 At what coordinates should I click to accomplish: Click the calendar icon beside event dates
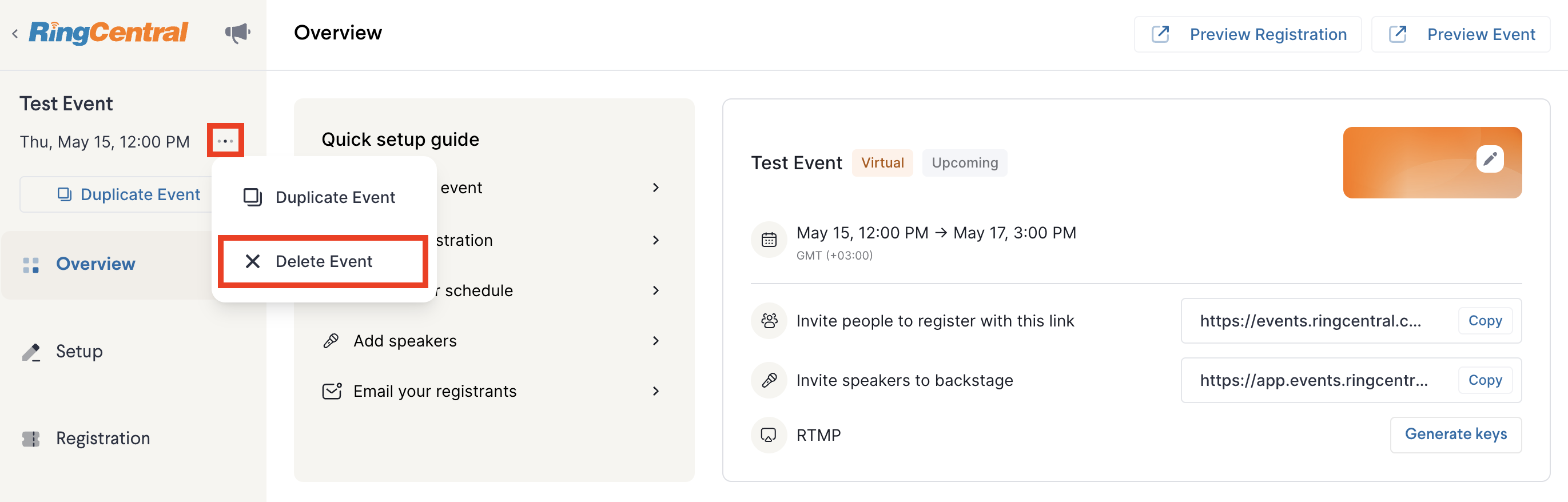click(x=769, y=240)
